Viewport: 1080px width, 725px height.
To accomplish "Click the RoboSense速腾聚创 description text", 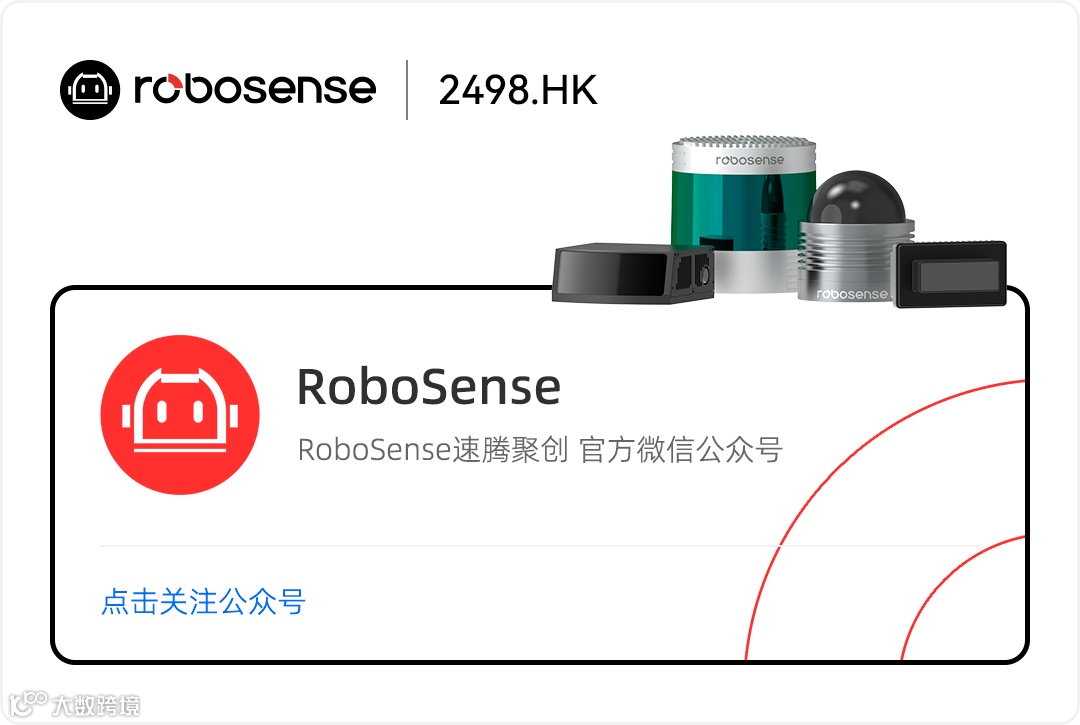I will coord(433,450).
